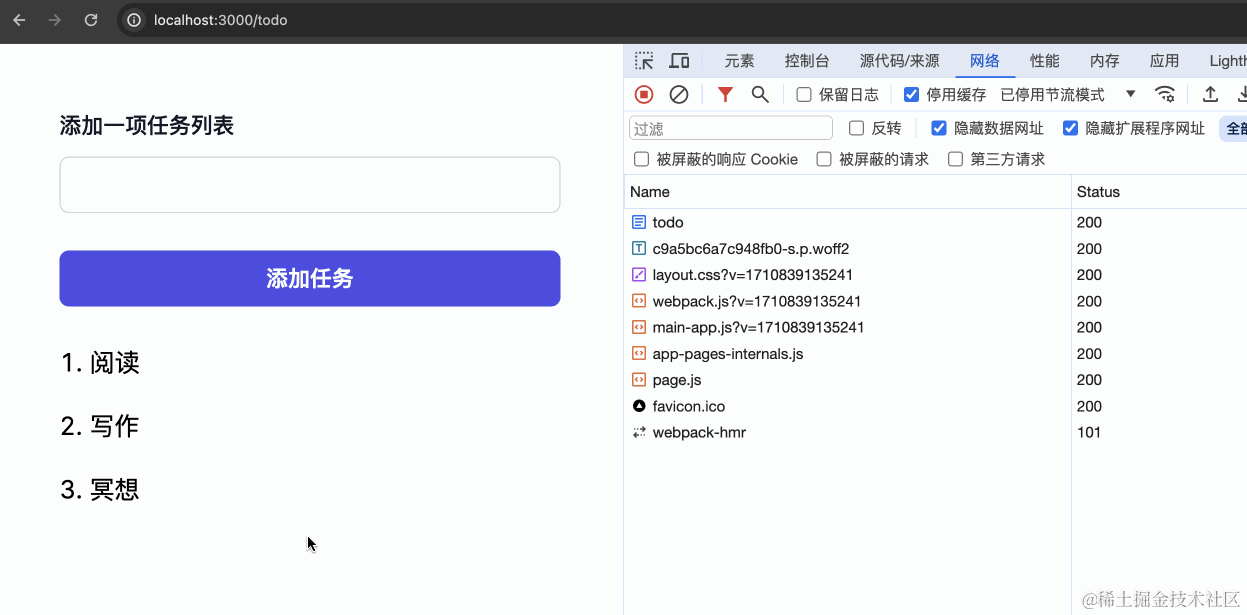Open the 元素 tab

(740, 61)
